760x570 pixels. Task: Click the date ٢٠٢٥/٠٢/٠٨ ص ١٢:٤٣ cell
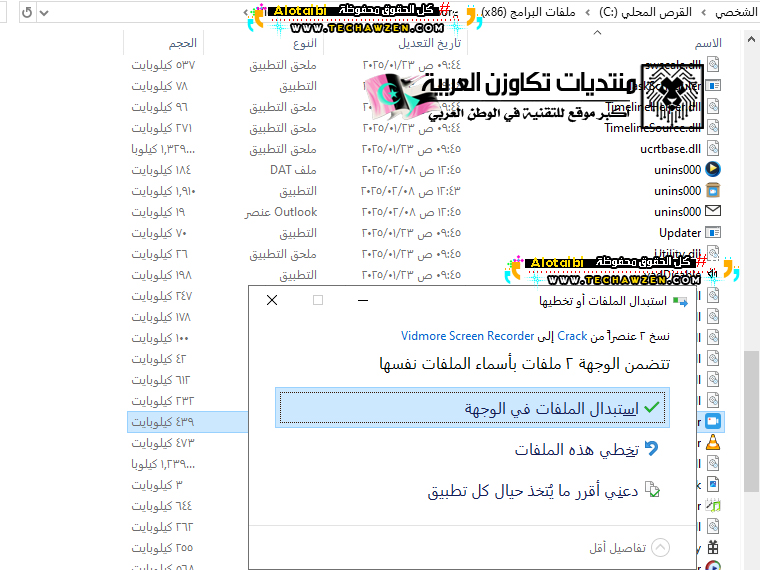[x=411, y=191]
